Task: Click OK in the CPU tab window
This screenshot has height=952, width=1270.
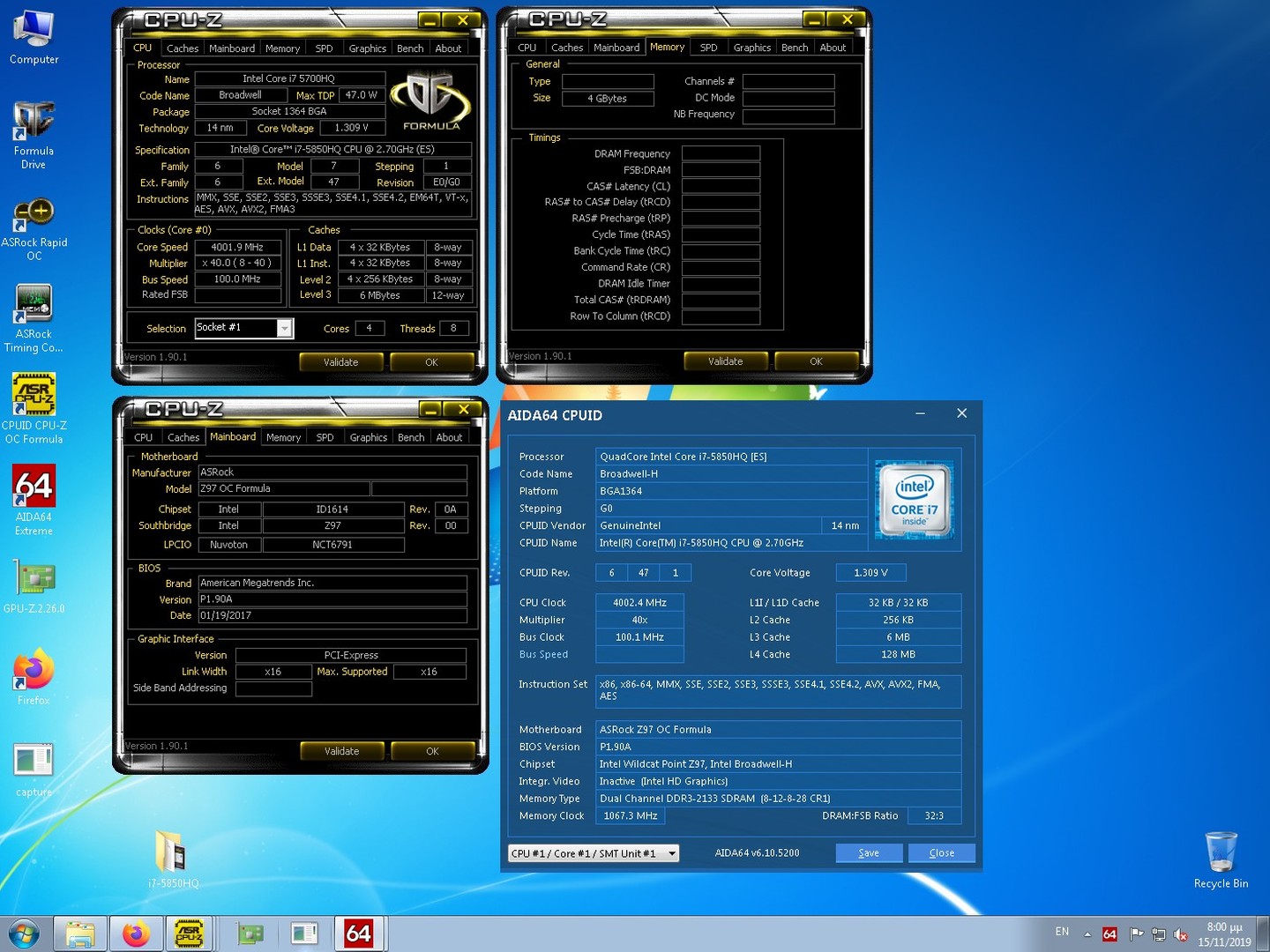Action: 432,362
